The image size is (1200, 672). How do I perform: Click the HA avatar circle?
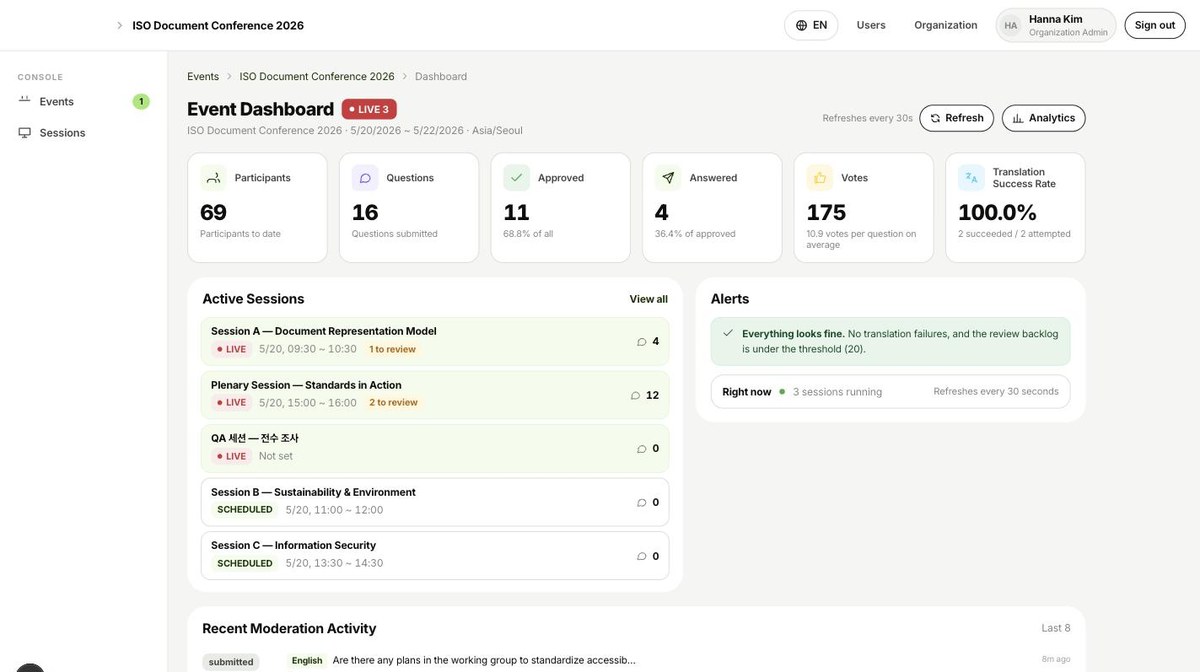(x=1011, y=25)
